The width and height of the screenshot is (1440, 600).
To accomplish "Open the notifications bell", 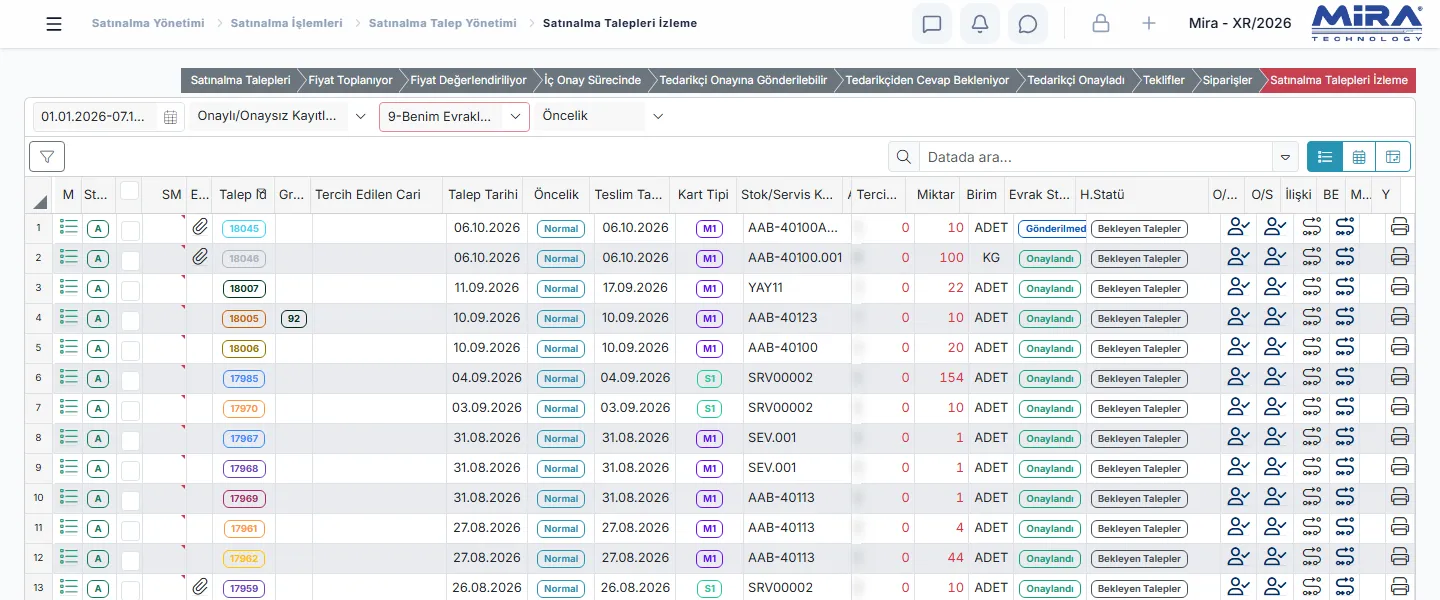I will coord(980,24).
